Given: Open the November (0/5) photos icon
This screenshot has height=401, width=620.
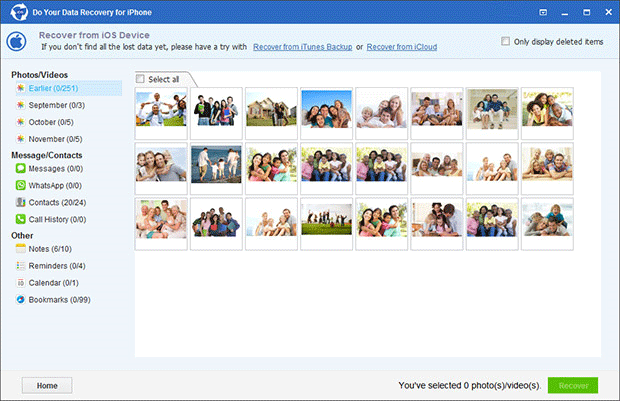Looking at the screenshot, I should (20, 139).
